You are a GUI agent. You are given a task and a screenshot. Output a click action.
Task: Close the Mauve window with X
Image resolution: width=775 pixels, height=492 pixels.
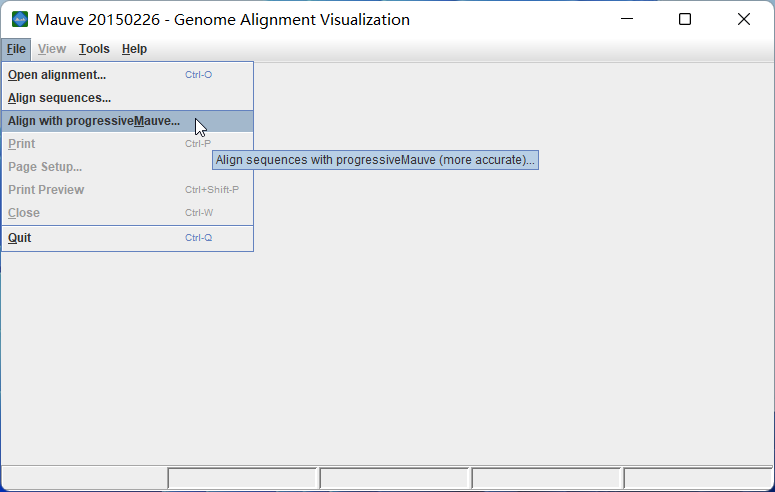[x=743, y=20]
